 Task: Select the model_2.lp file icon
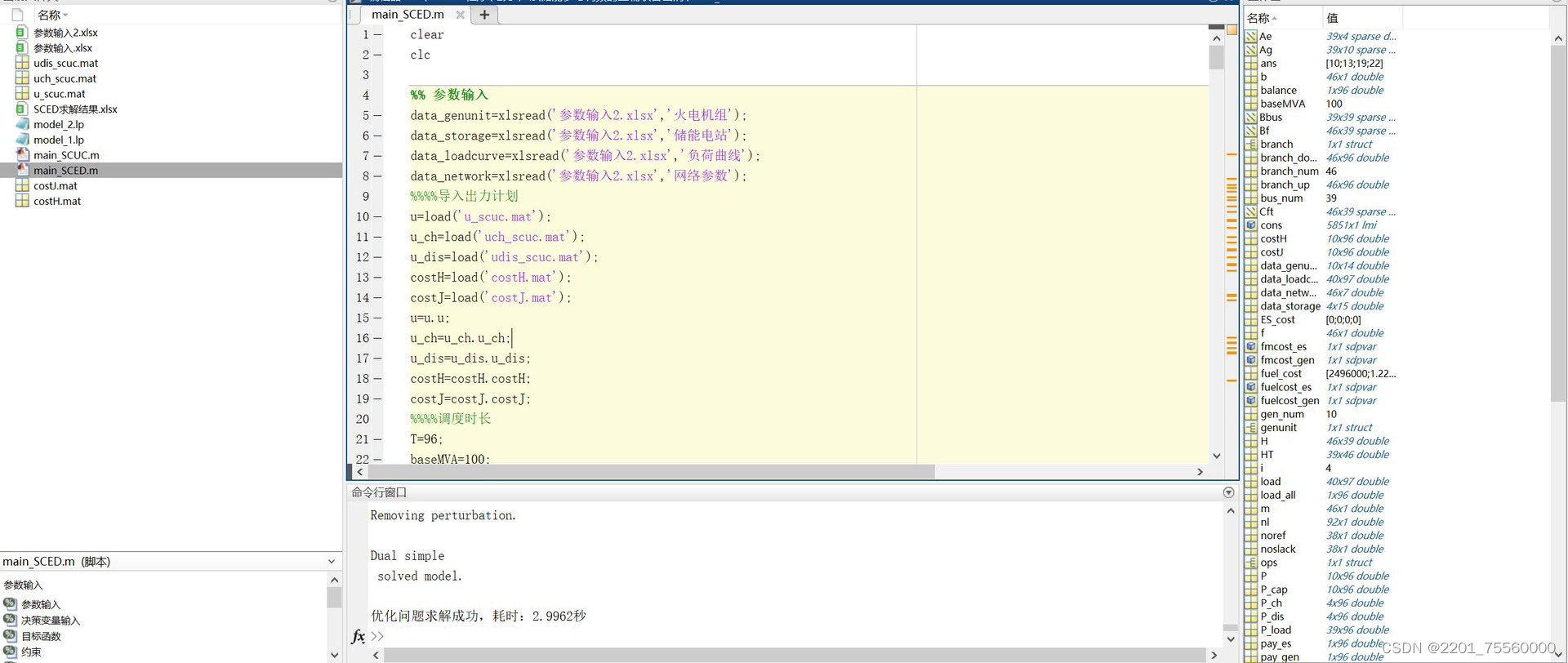click(22, 124)
